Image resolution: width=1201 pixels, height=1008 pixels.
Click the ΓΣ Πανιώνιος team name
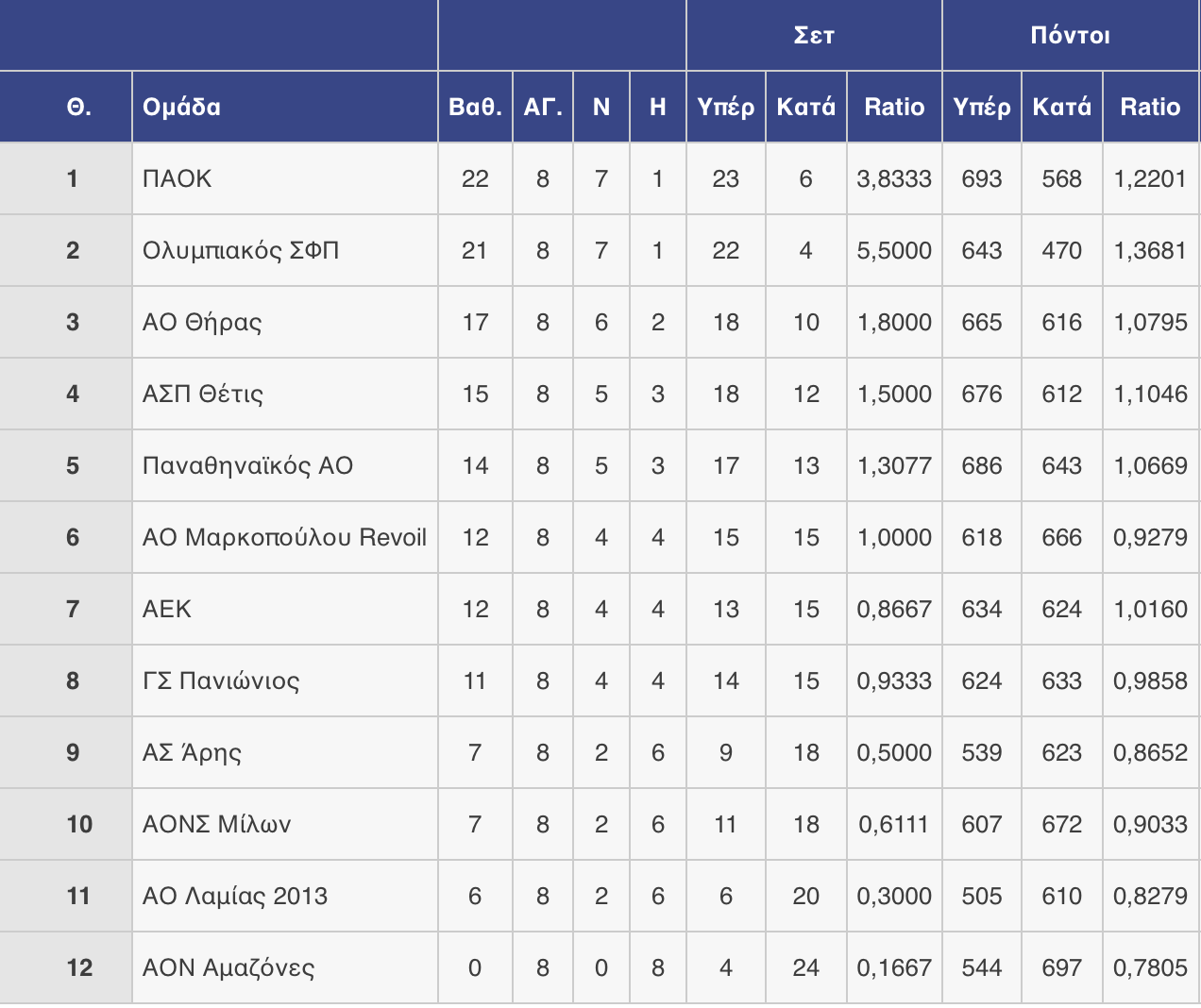(x=221, y=680)
